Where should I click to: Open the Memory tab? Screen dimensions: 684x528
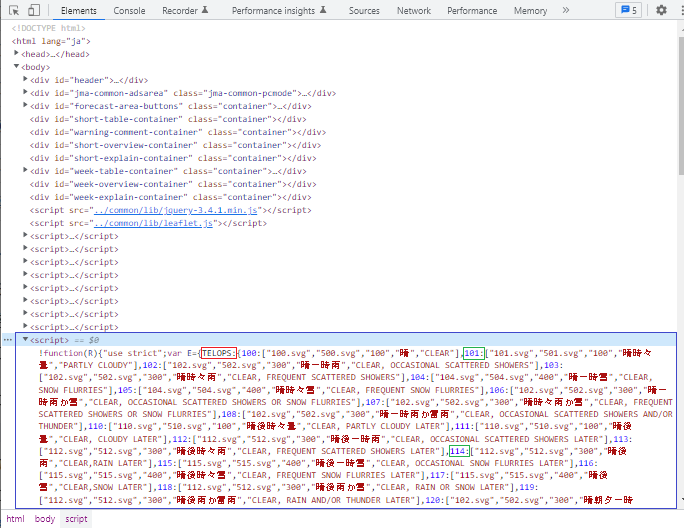coord(530,10)
